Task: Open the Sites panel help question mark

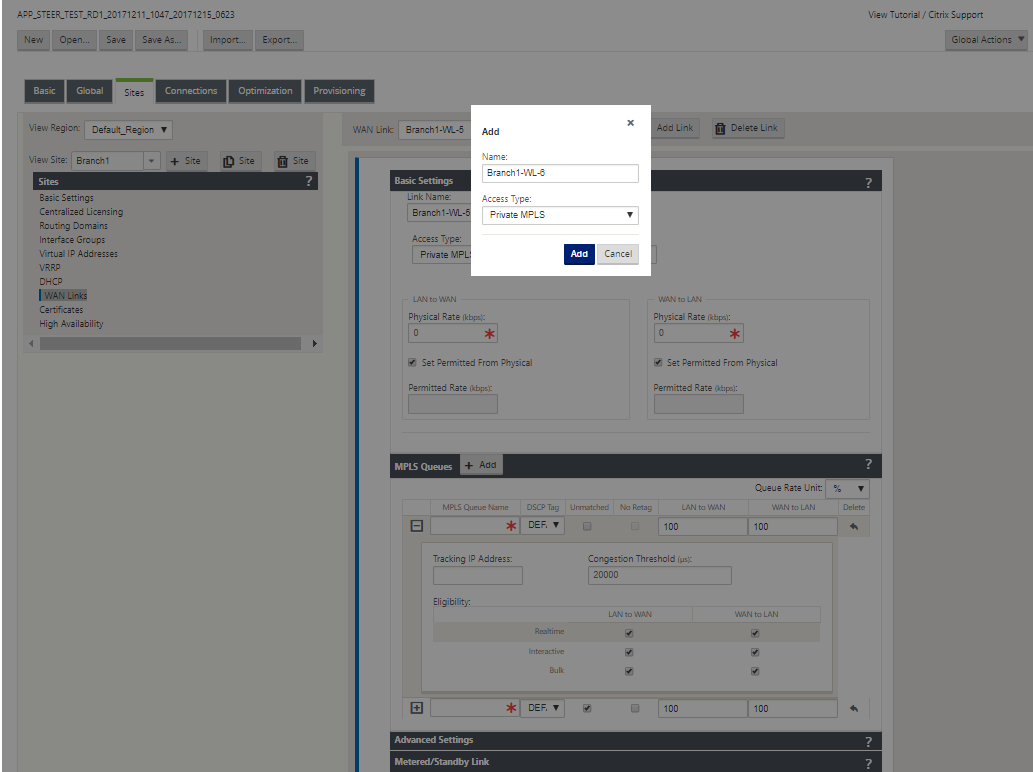Action: coord(309,180)
